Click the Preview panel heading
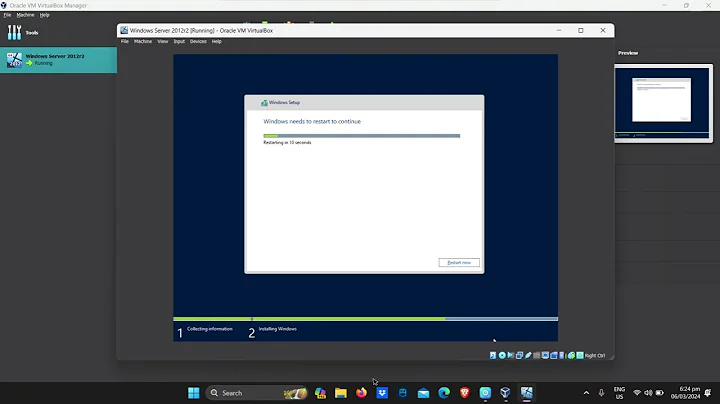 [628, 53]
